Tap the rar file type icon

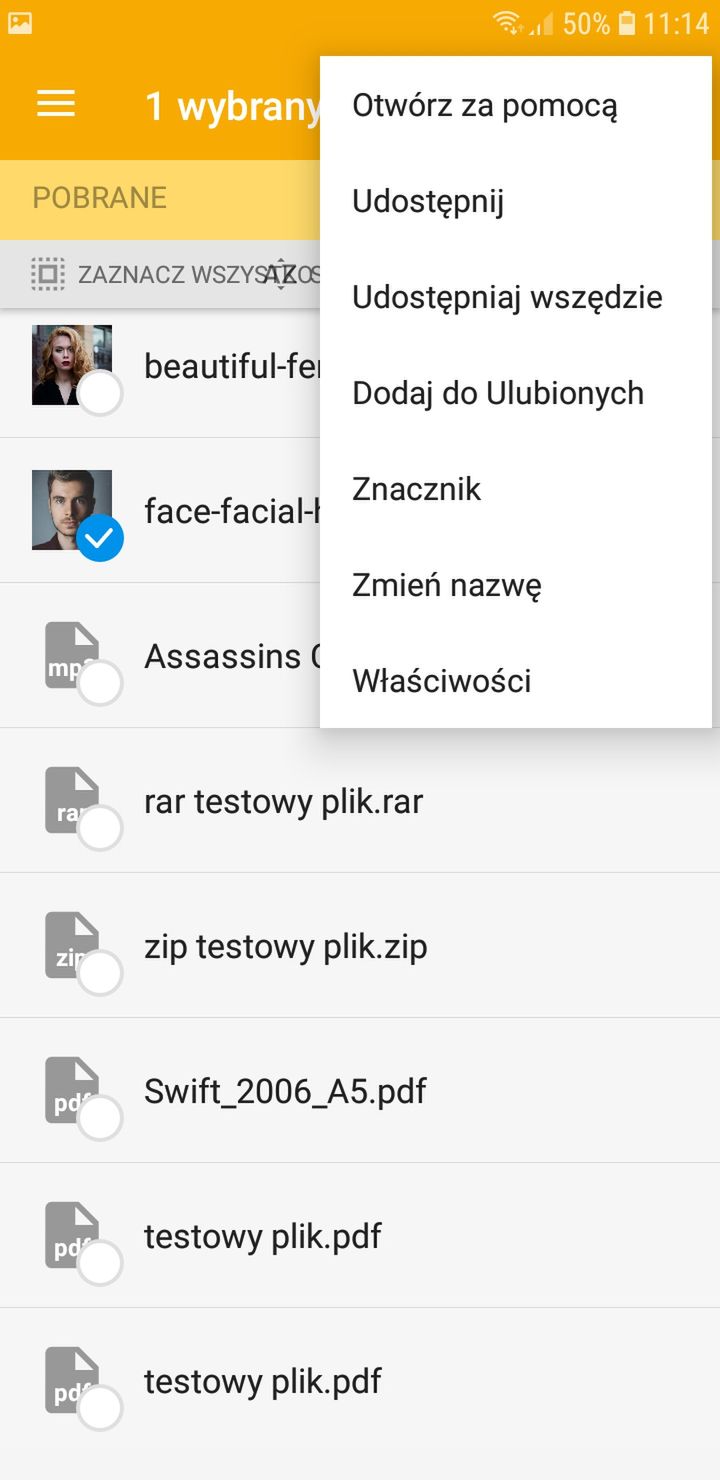click(x=72, y=800)
